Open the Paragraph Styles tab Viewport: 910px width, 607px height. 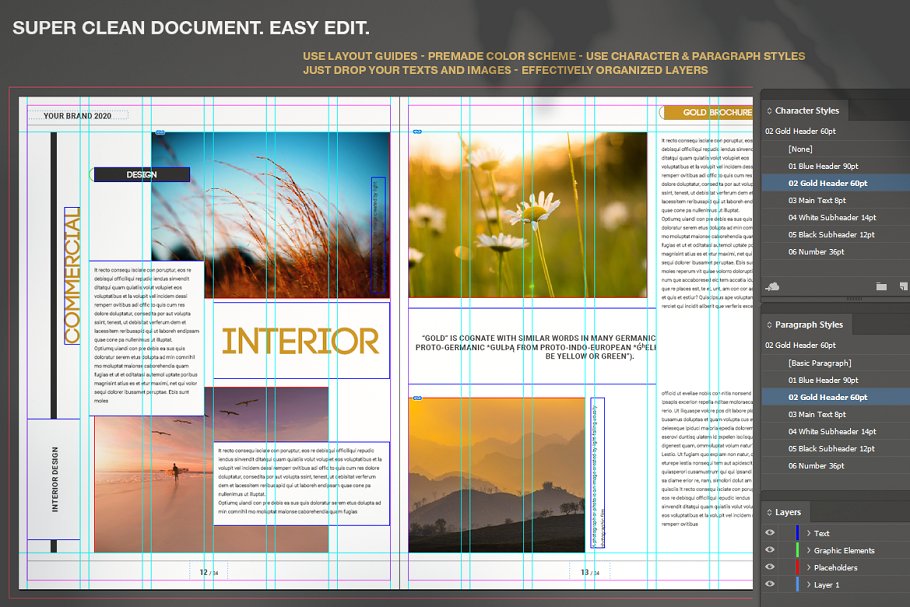tap(809, 325)
